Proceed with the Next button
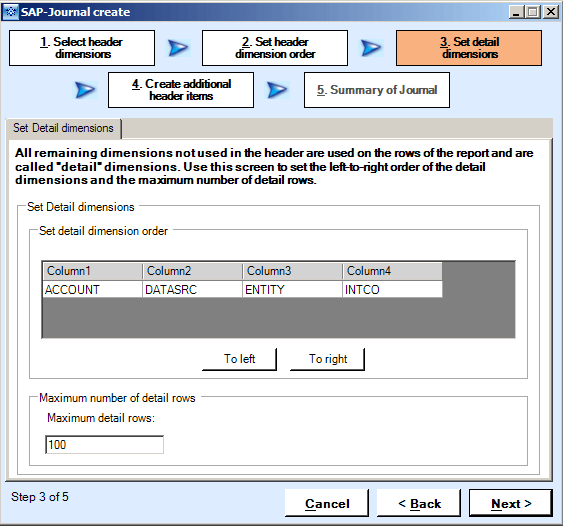The width and height of the screenshot is (563, 526). click(511, 503)
